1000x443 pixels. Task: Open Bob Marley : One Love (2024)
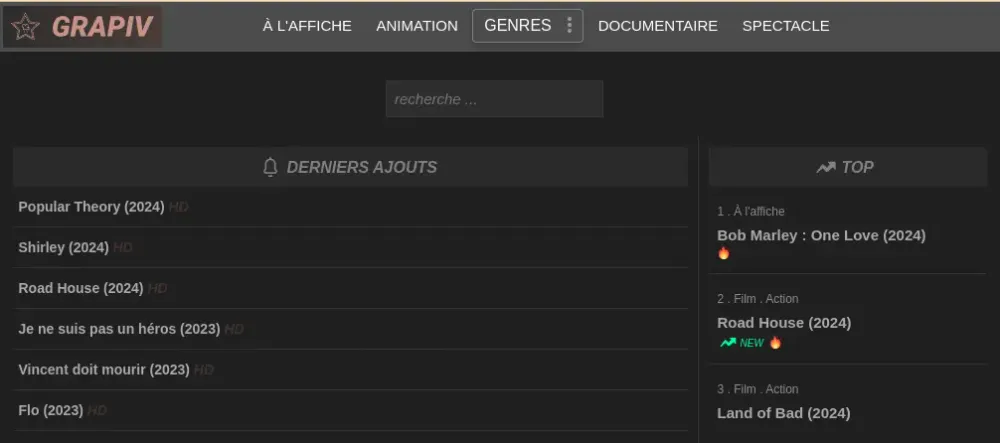pos(821,235)
